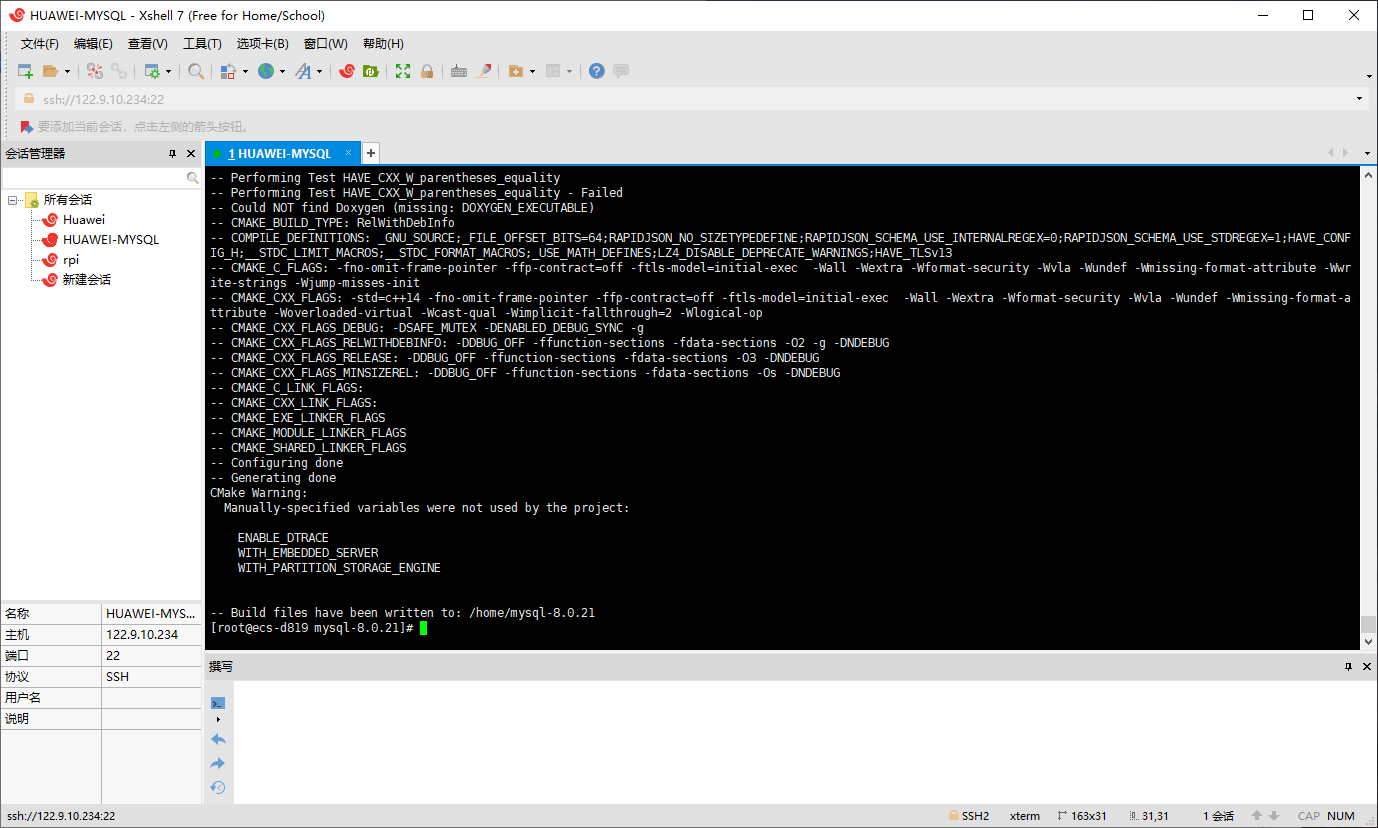Click the Color Scheme toolbar icon

click(228, 71)
